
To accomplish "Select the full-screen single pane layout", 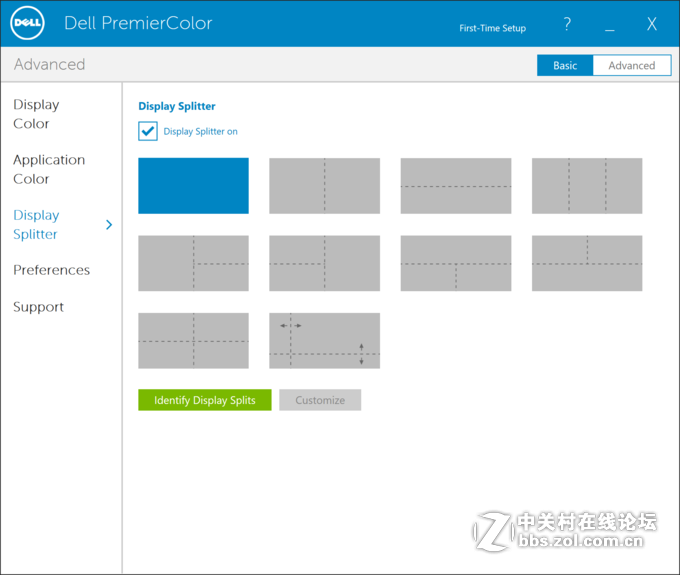I will coord(193,186).
